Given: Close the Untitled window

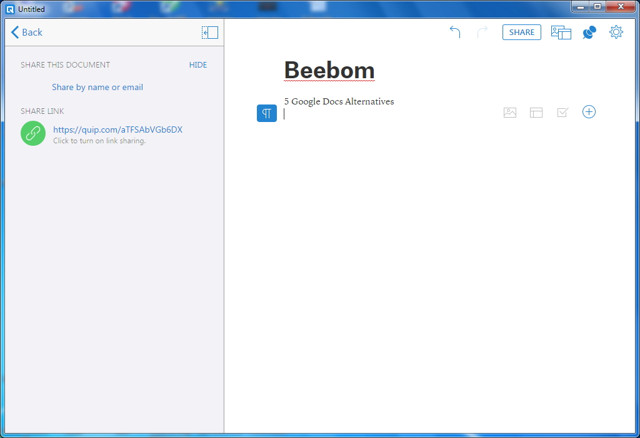Looking at the screenshot, I should (x=620, y=7).
